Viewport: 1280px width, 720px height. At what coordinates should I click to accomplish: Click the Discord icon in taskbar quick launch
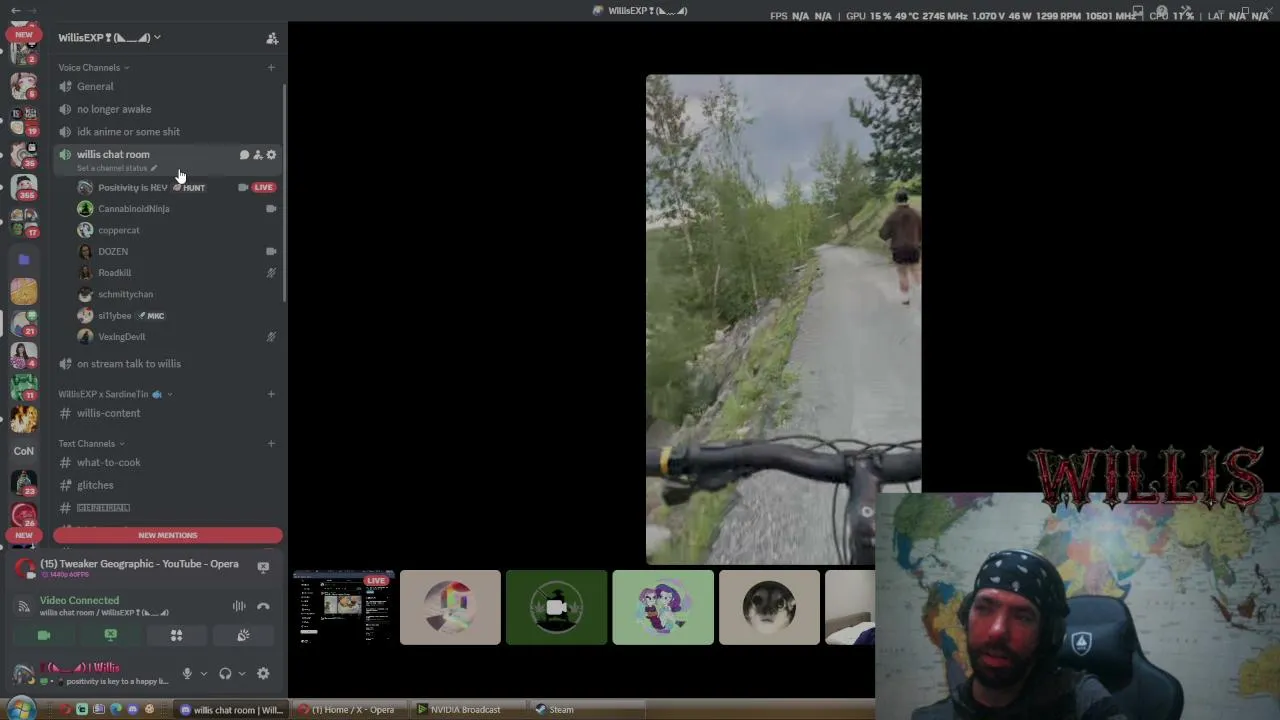pyautogui.click(x=133, y=710)
